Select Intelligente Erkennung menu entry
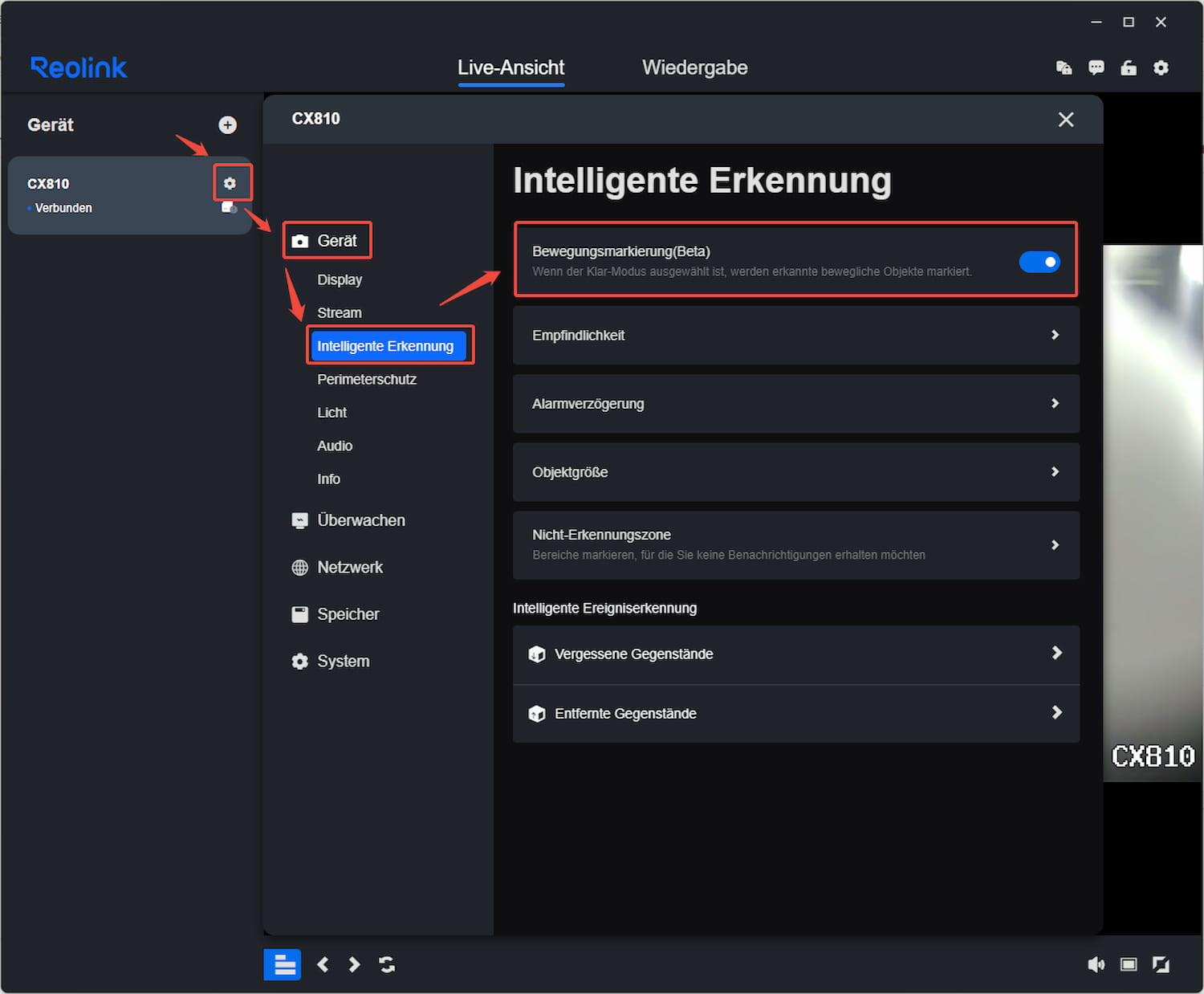 388,346
